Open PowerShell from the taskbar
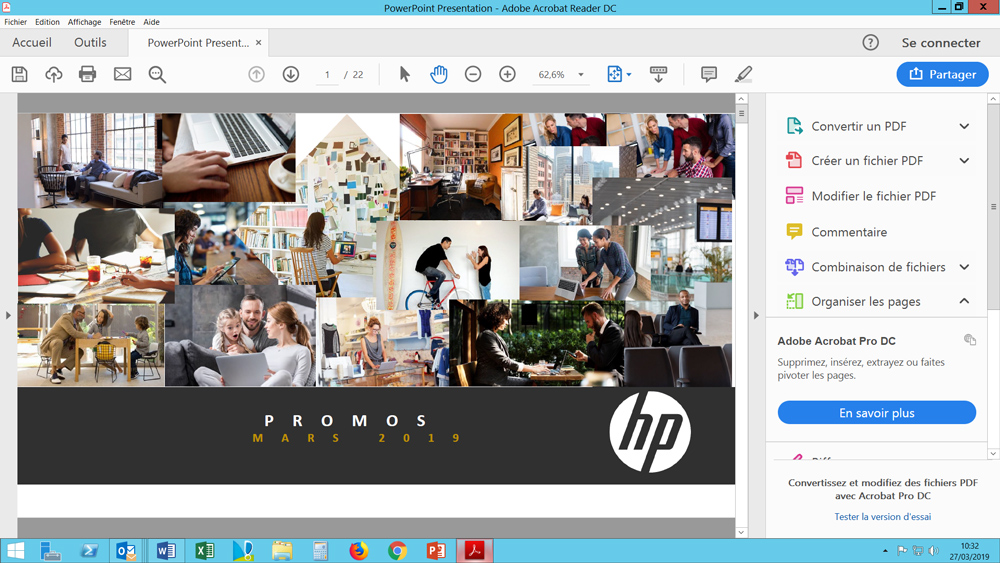 [x=89, y=551]
